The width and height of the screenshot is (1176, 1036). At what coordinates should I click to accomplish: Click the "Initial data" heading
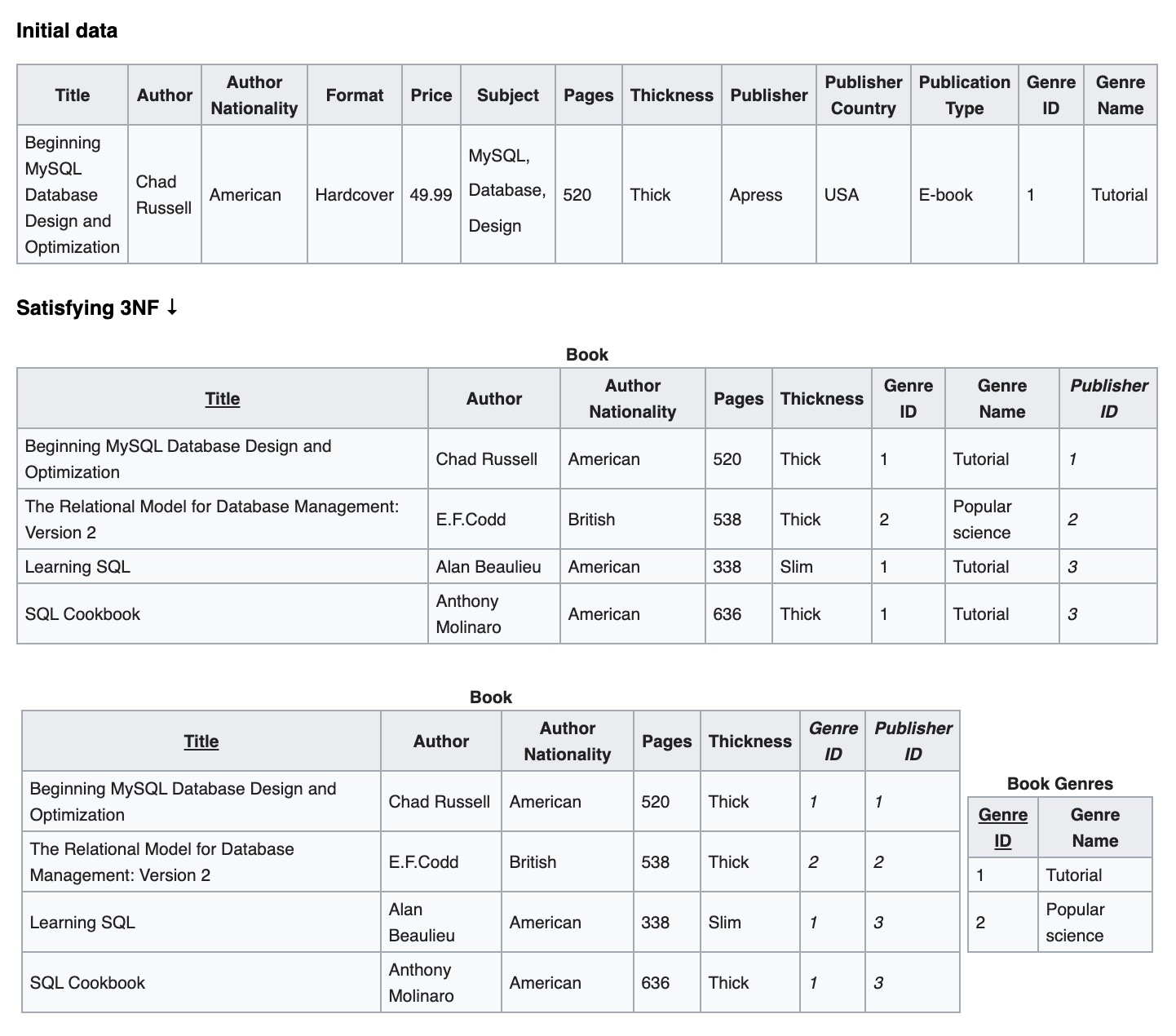67,31
